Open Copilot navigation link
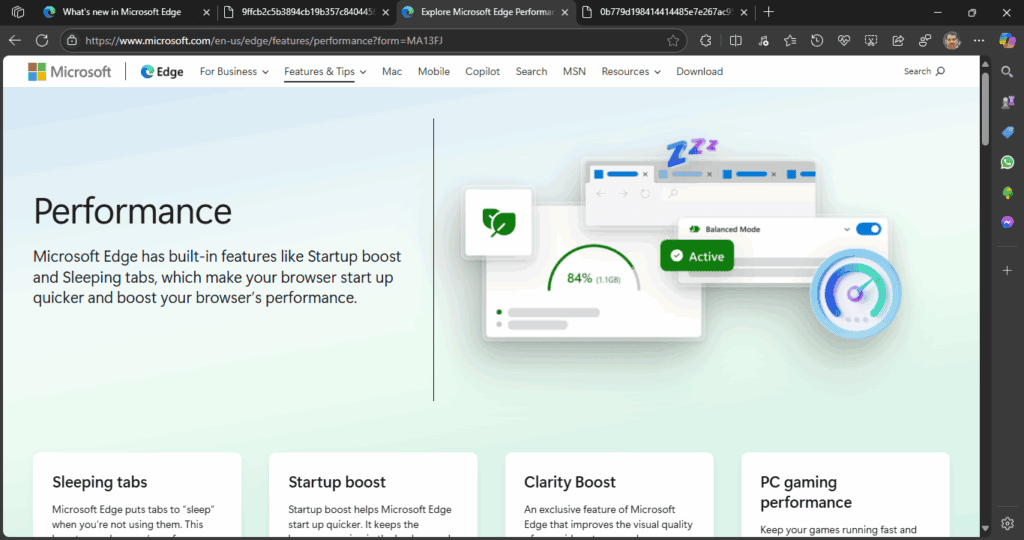Screen dimensions: 1024x540 482,72
